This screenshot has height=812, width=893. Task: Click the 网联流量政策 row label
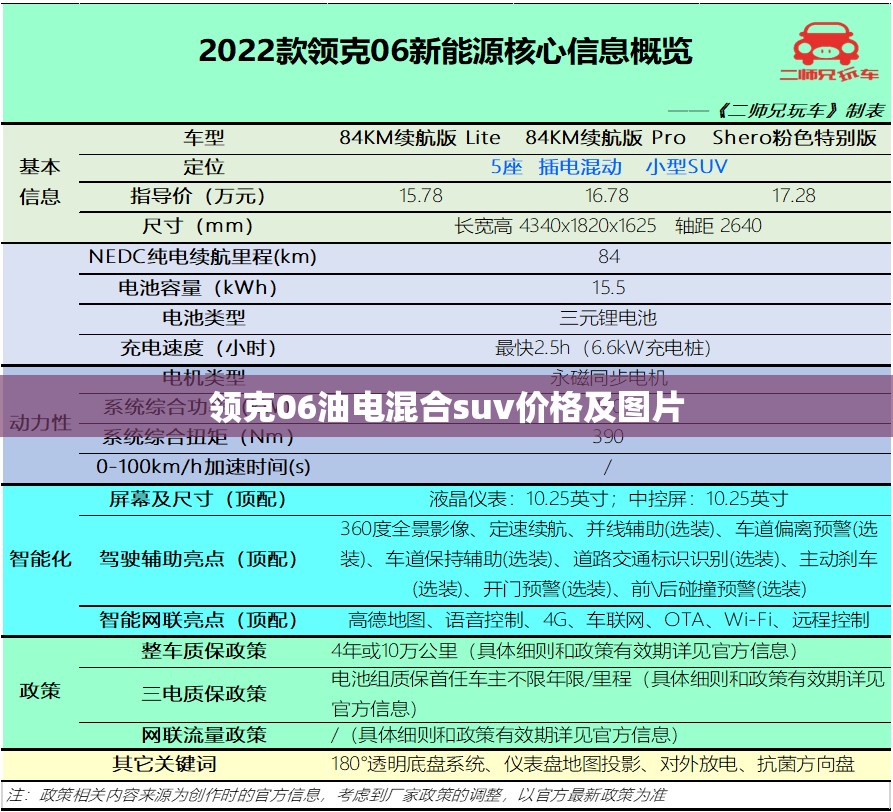pos(204,735)
